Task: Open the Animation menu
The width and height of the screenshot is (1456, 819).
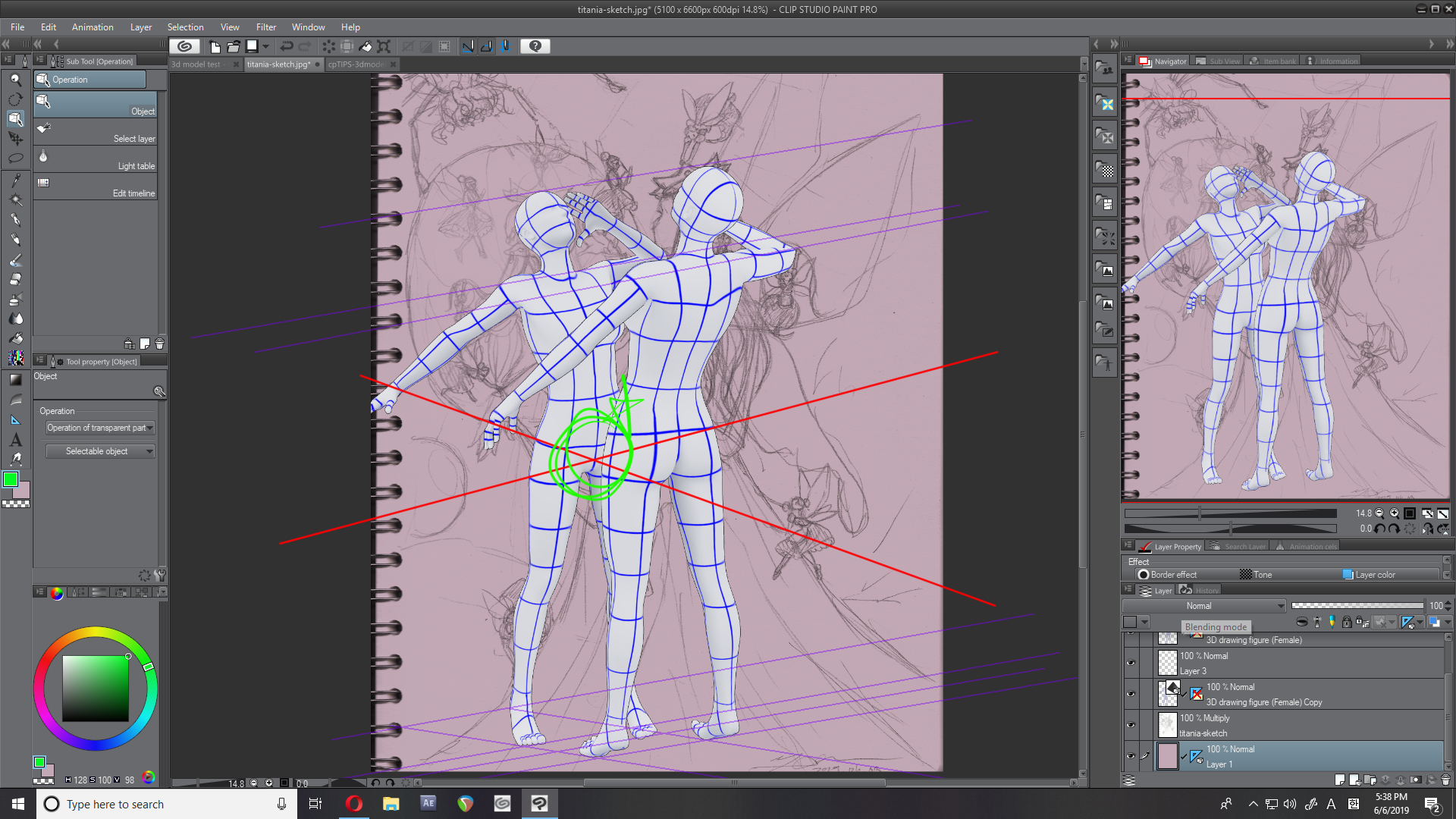Action: tap(92, 27)
